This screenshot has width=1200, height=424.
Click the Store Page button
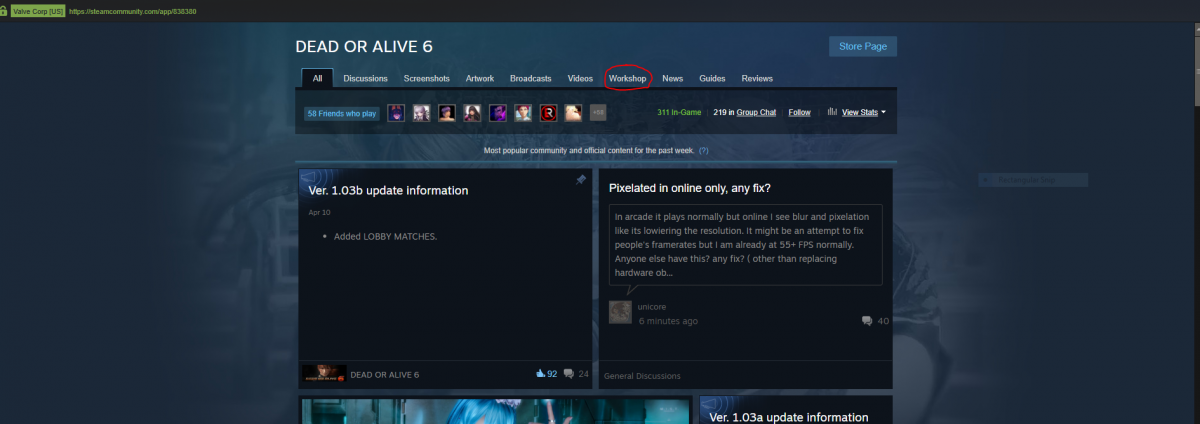(x=862, y=46)
